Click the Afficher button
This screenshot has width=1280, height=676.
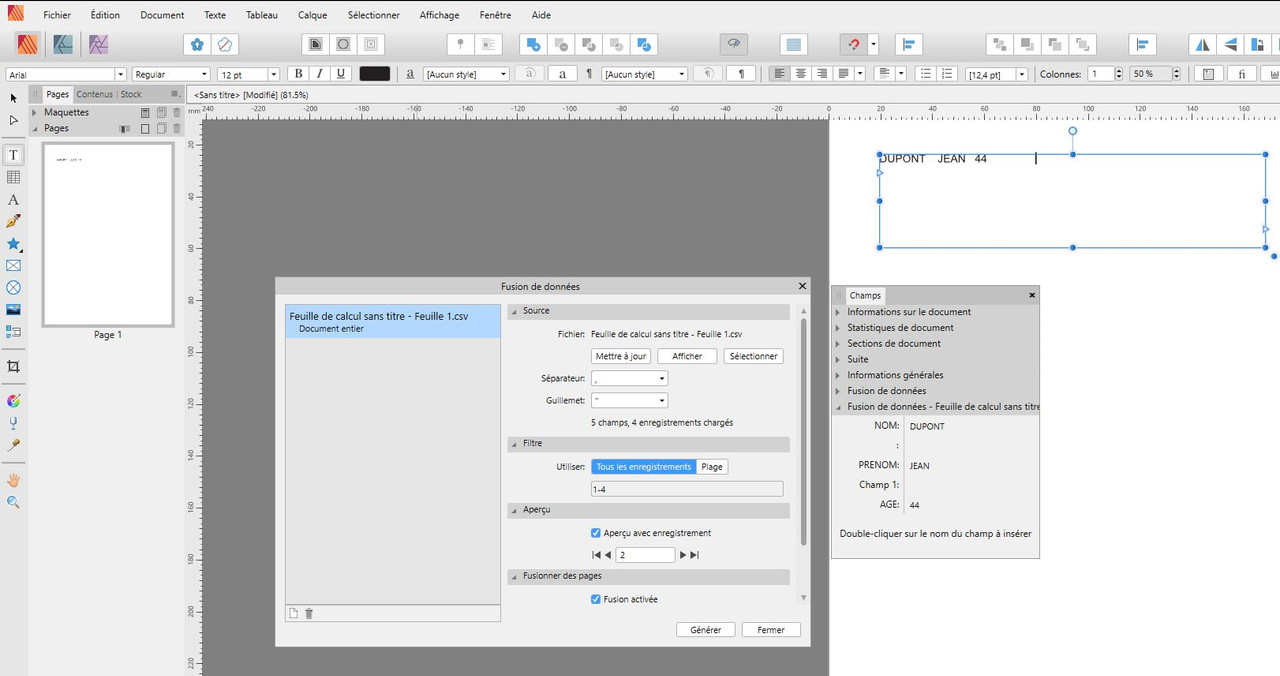point(687,356)
